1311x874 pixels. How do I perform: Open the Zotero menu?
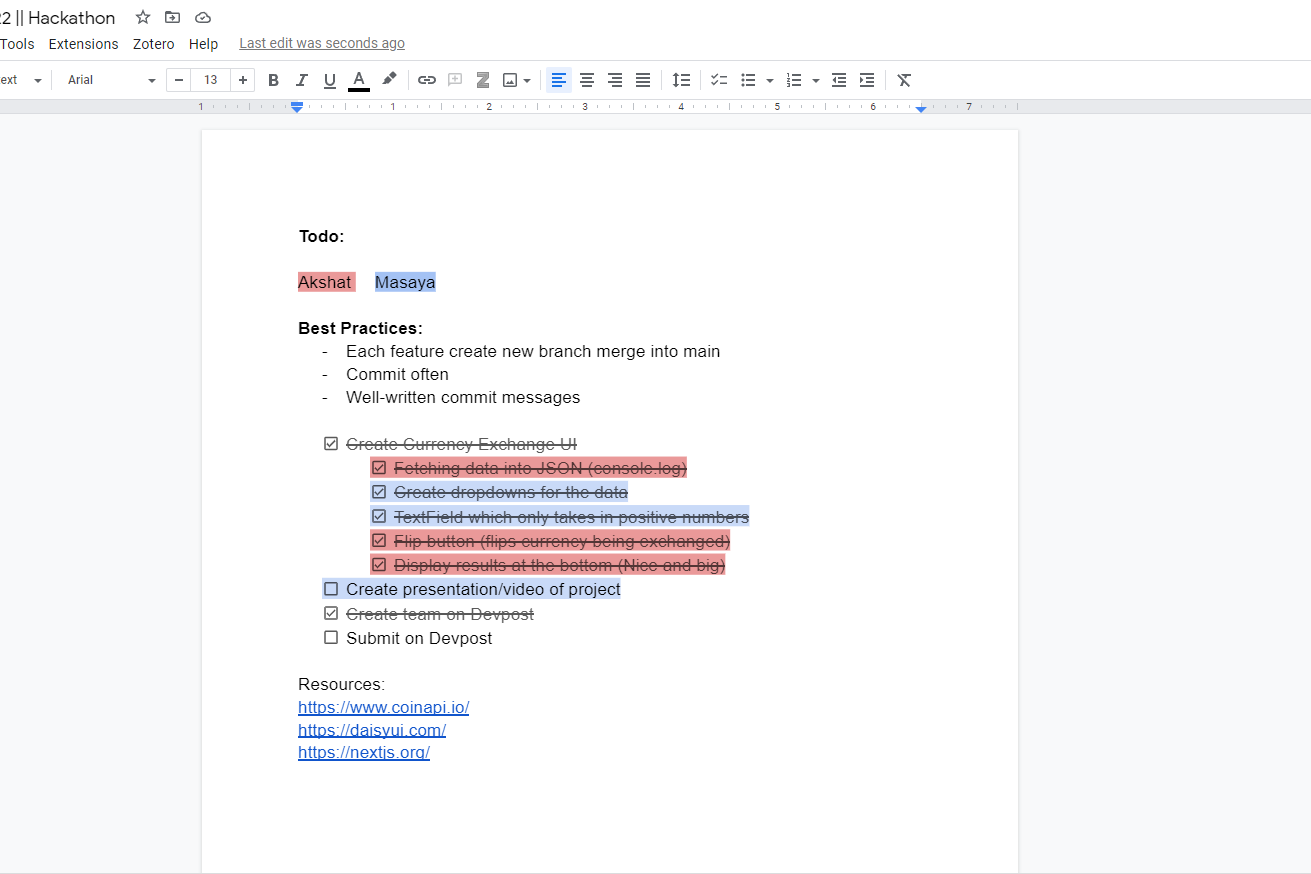154,44
